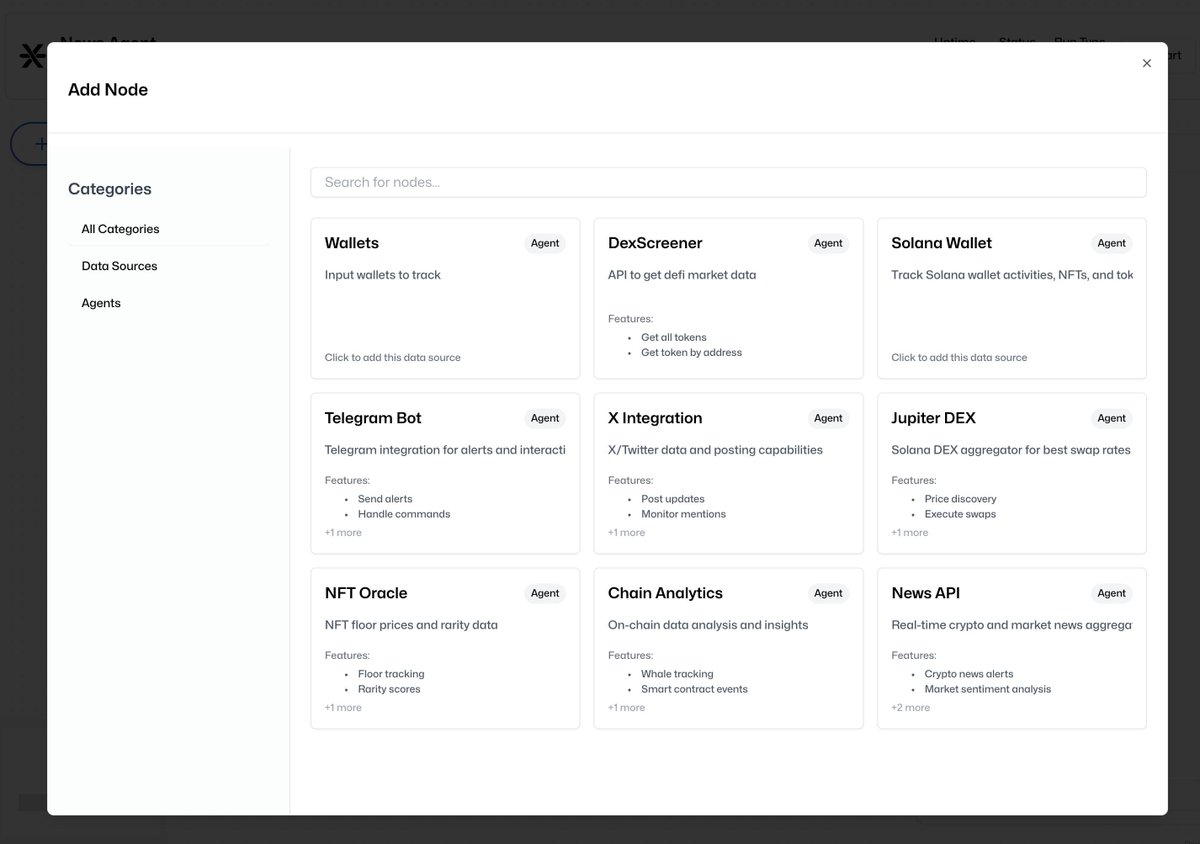Filter by Agents category
1200x844 pixels.
pyautogui.click(x=168, y=303)
